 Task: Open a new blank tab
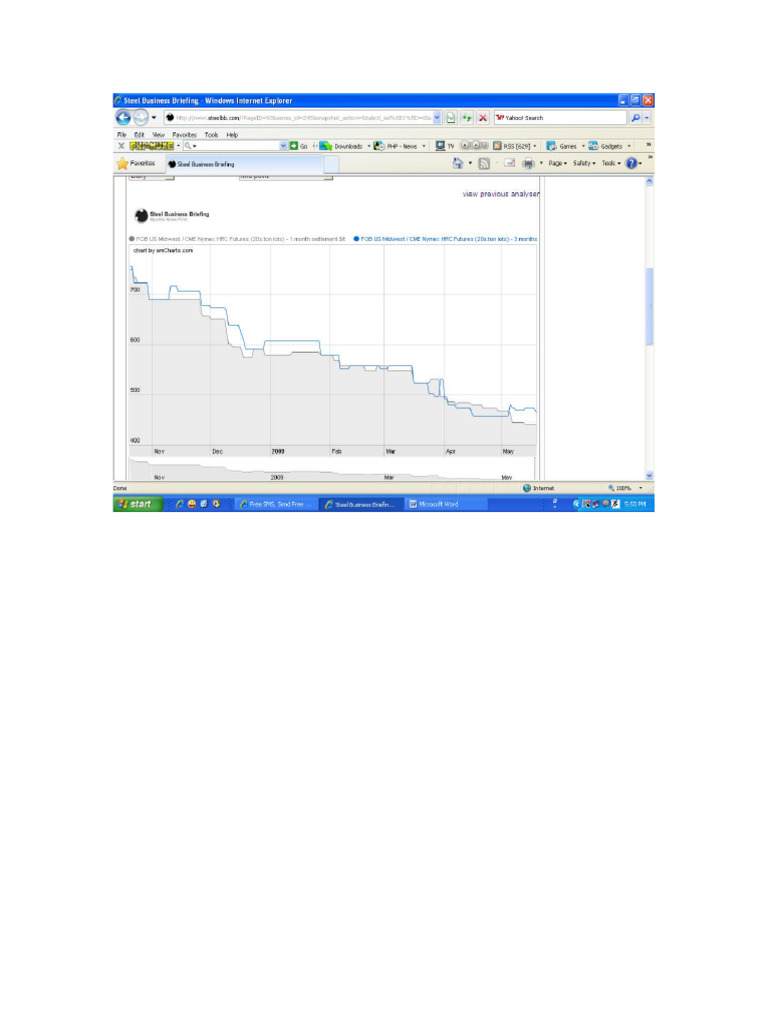[x=331, y=164]
